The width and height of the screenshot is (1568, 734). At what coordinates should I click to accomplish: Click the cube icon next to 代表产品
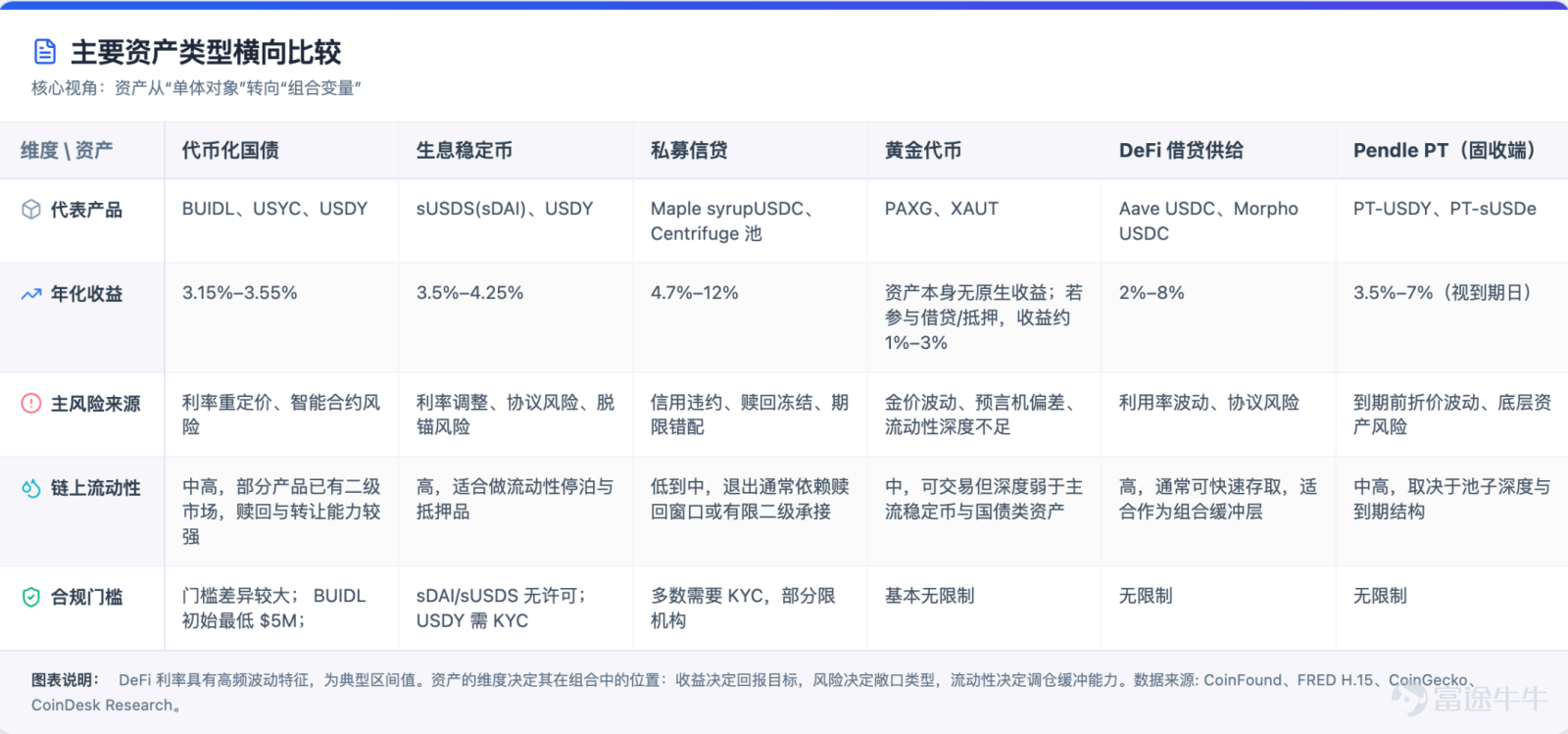coord(31,209)
